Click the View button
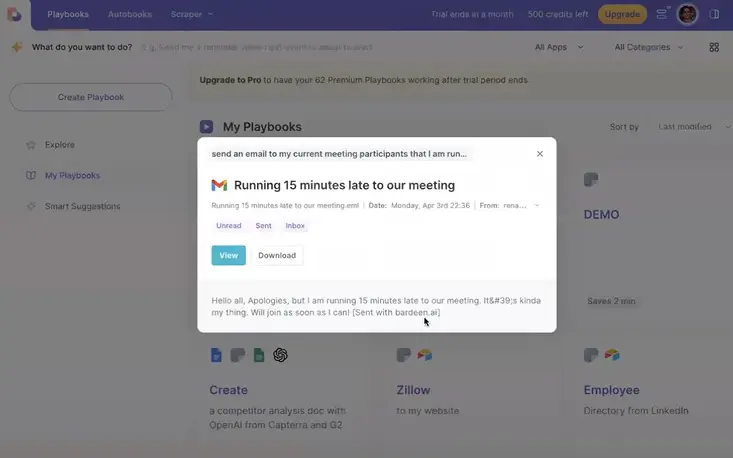 [x=229, y=255]
